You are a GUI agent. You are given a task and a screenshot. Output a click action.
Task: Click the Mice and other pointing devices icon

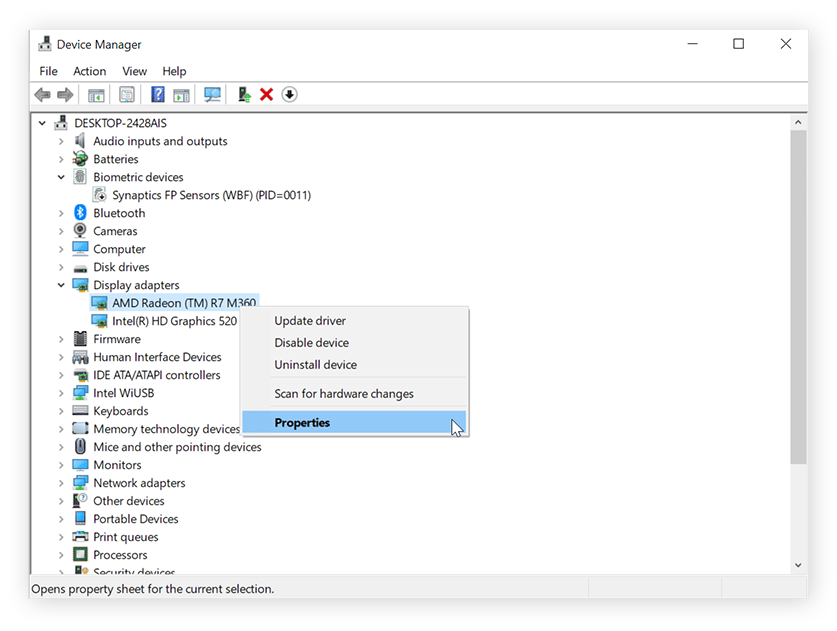tap(80, 446)
